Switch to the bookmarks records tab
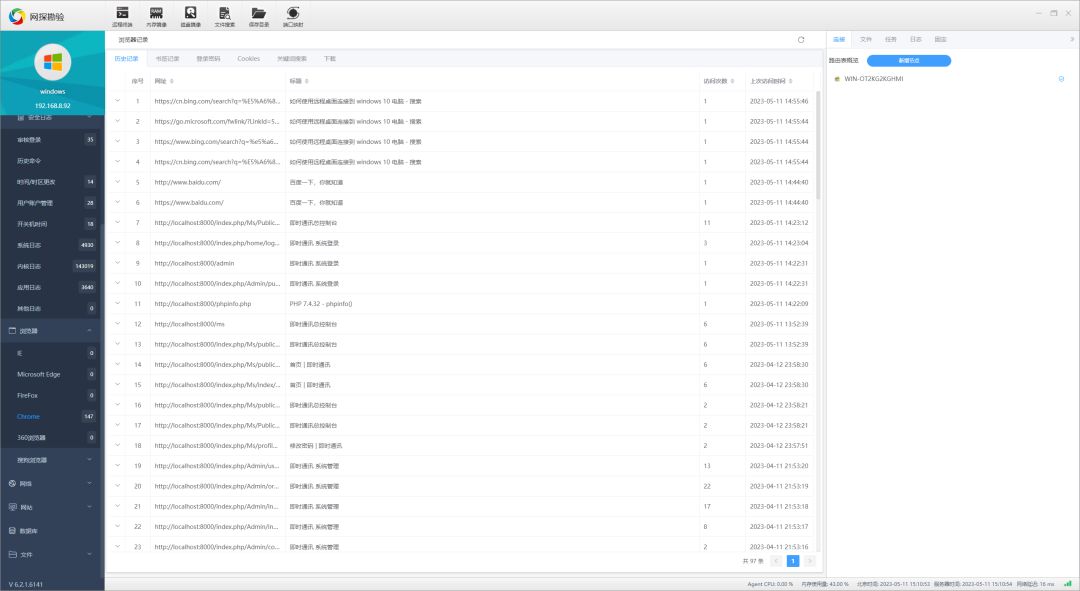 pos(167,59)
